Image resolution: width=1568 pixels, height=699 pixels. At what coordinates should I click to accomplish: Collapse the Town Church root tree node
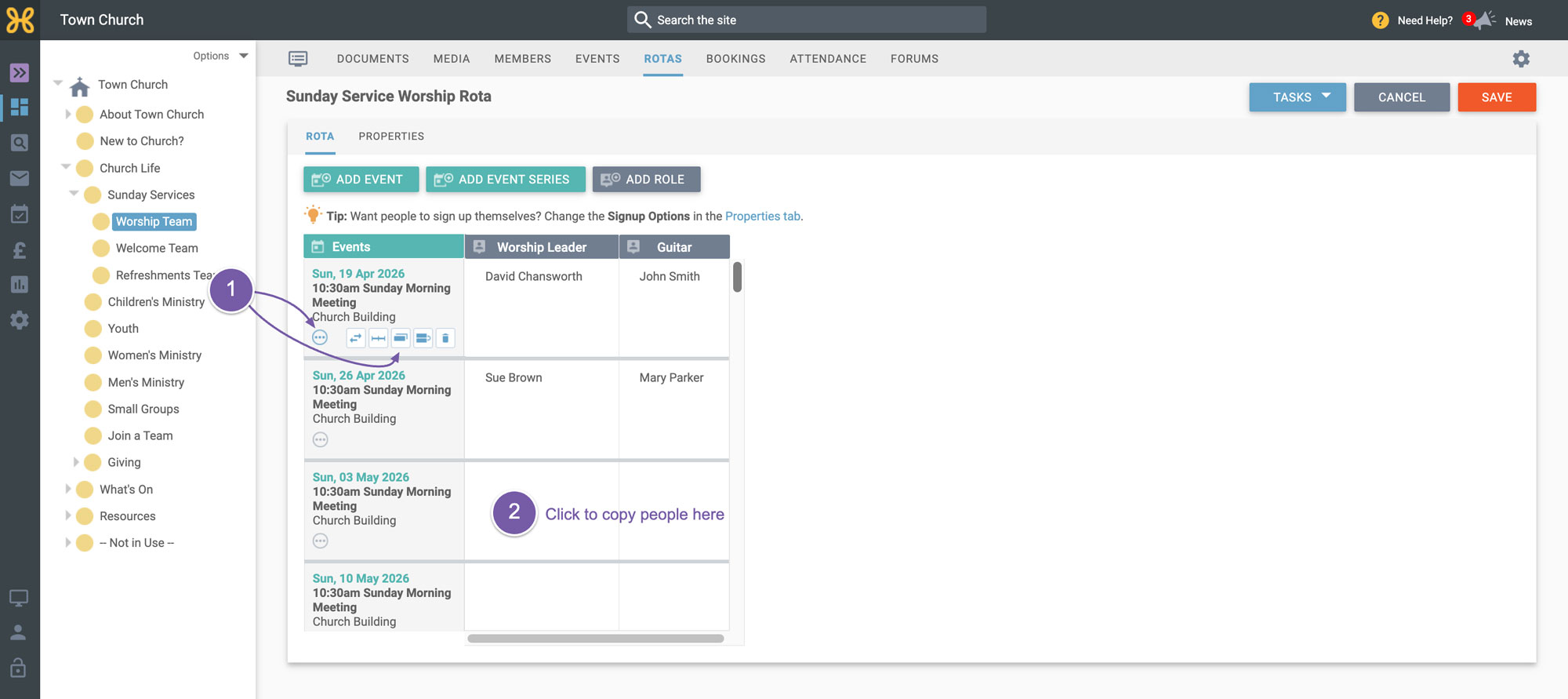click(x=58, y=82)
